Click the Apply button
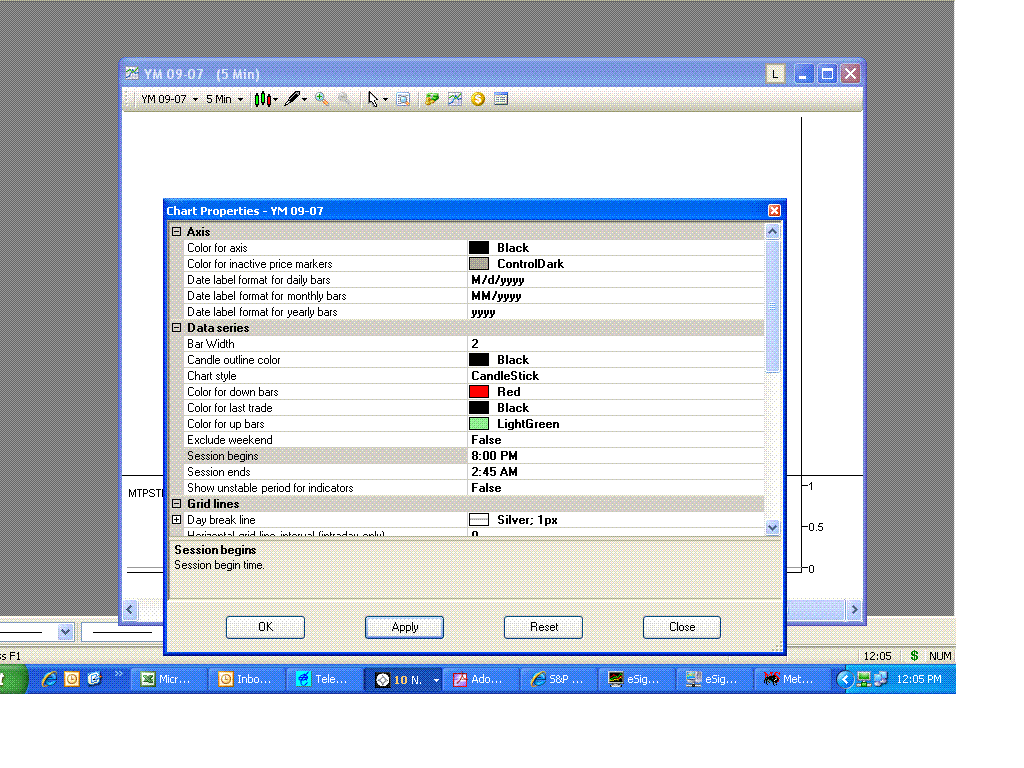The width and height of the screenshot is (1024, 768). tap(404, 627)
